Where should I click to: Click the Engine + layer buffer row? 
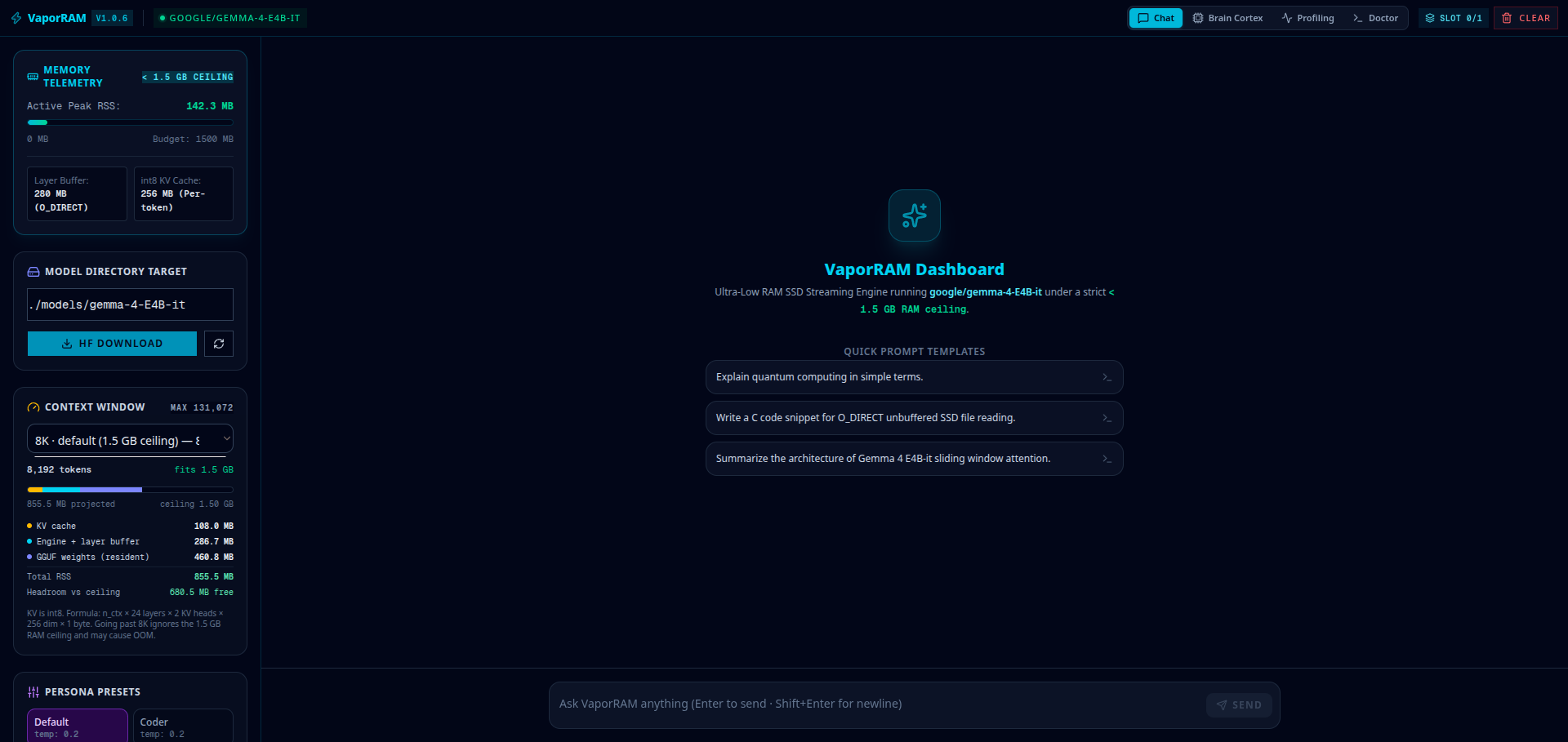[x=130, y=542]
